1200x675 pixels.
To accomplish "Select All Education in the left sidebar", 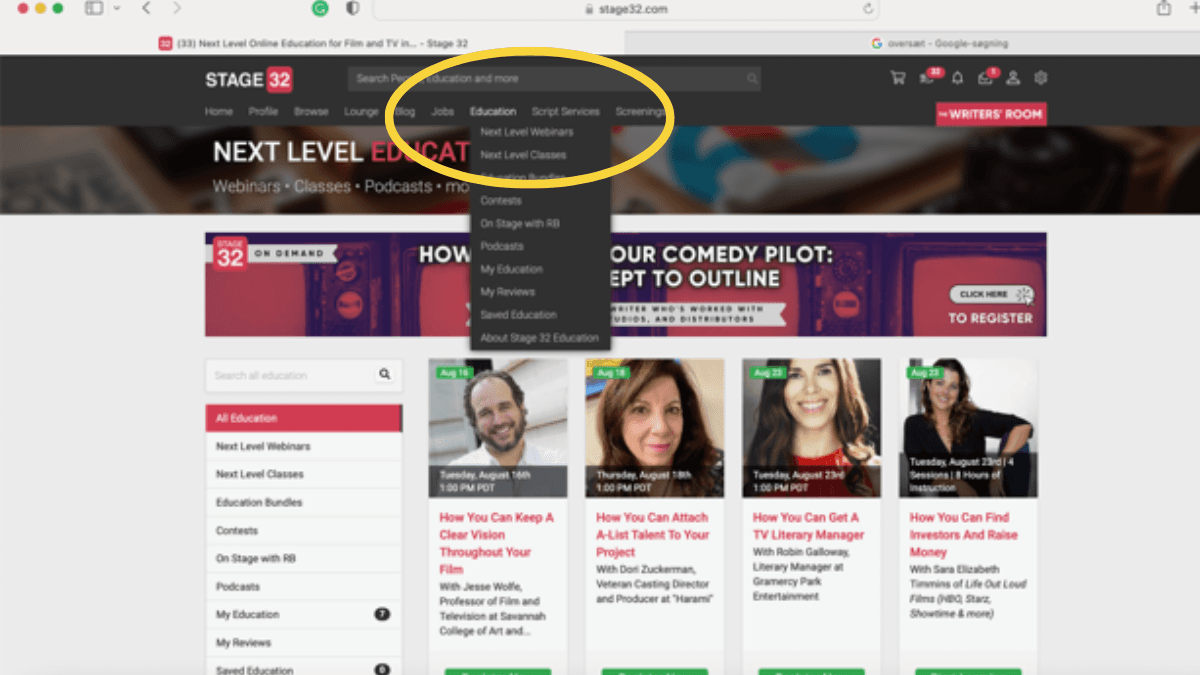I will (x=304, y=418).
